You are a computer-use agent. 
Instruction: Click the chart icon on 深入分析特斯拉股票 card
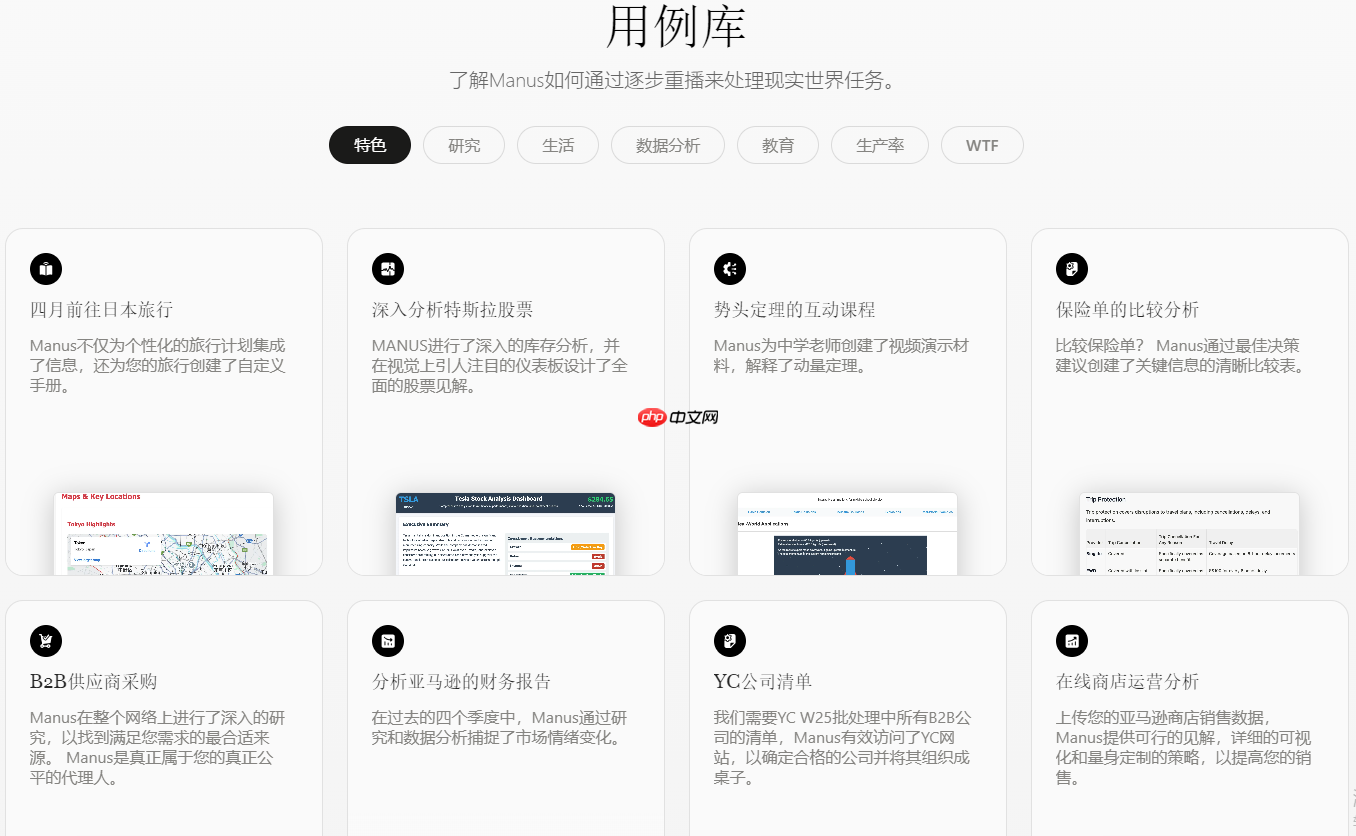[x=388, y=269]
